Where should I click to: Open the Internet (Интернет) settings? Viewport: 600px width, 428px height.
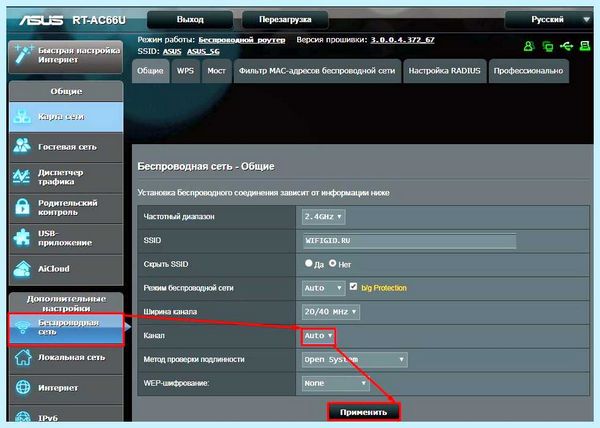pos(66,388)
